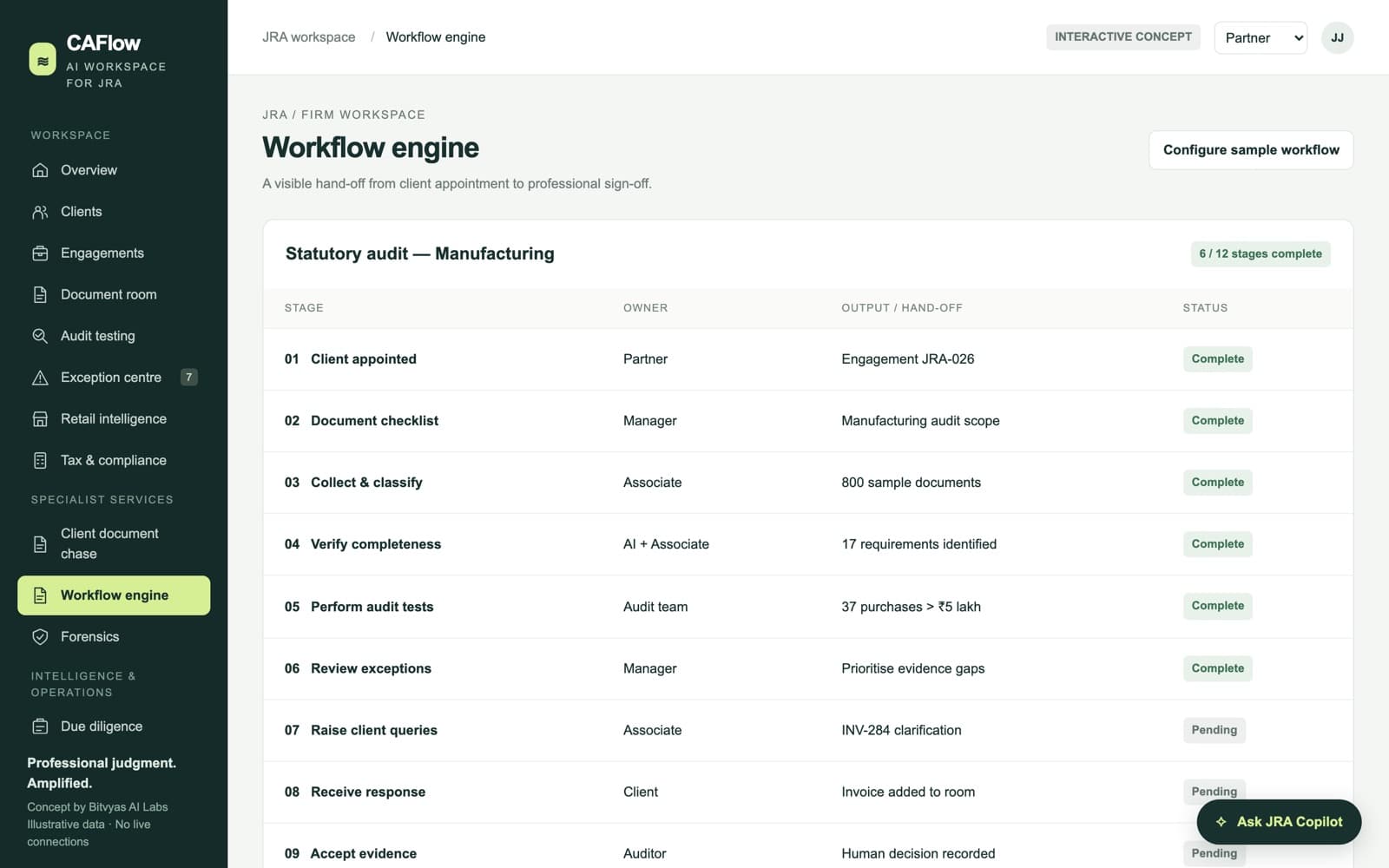Image resolution: width=1389 pixels, height=868 pixels.
Task: Click the Forensics shield icon
Action: 40,637
